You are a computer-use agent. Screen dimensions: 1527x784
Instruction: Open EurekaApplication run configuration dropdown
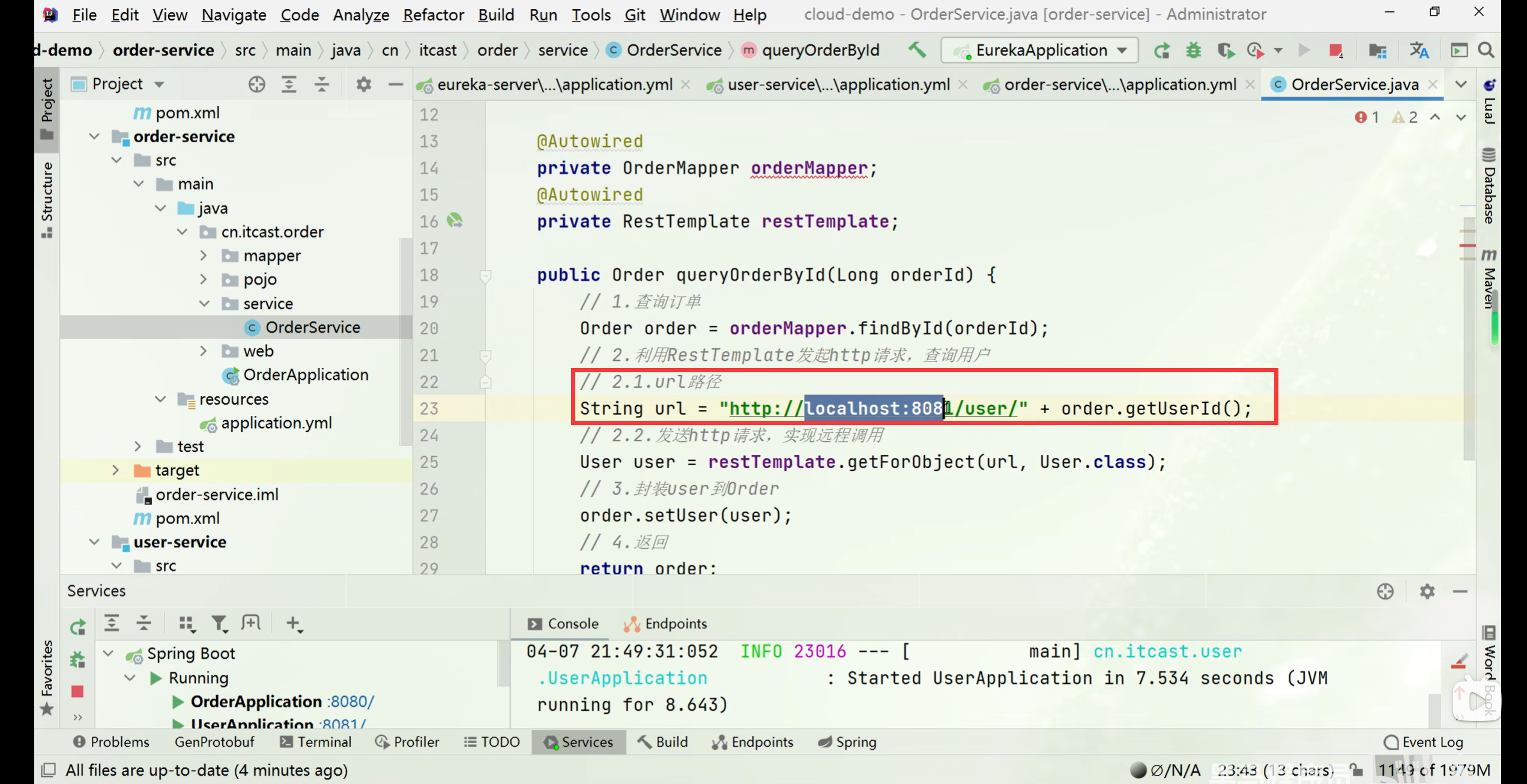pyautogui.click(x=1039, y=50)
